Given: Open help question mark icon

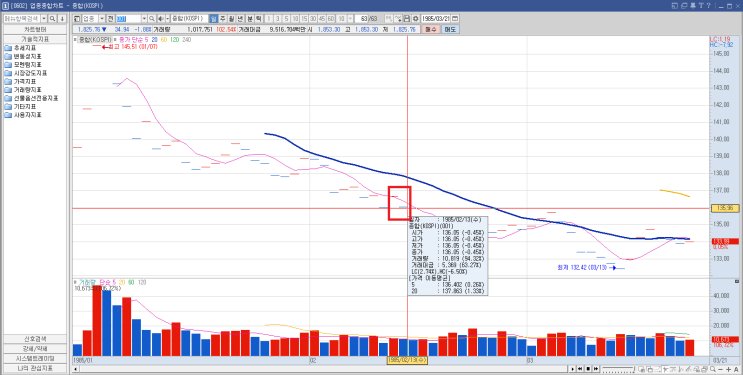Looking at the screenshot, I should (x=708, y=6).
